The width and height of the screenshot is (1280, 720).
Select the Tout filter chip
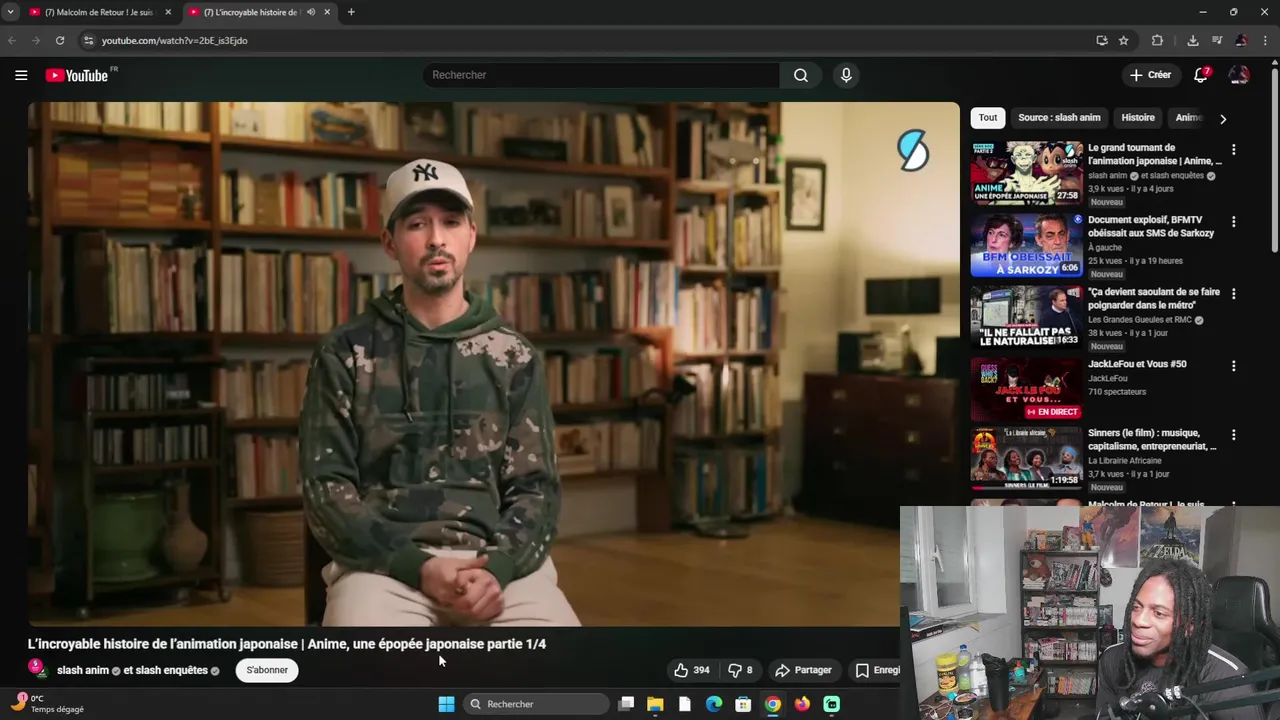tap(988, 118)
